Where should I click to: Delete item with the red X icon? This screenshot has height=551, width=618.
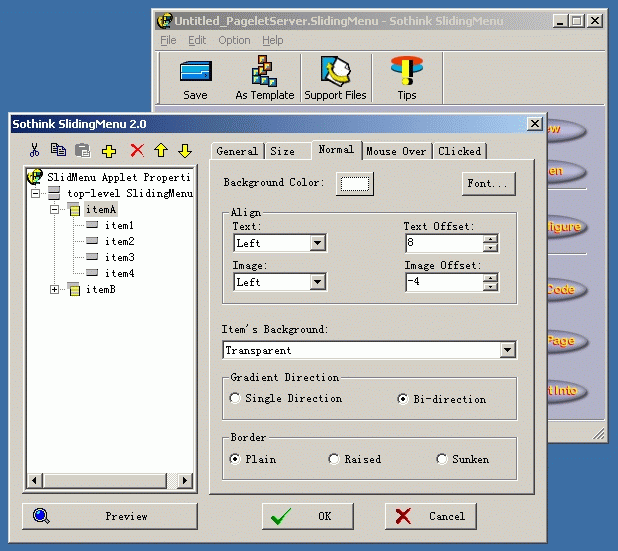[x=137, y=150]
